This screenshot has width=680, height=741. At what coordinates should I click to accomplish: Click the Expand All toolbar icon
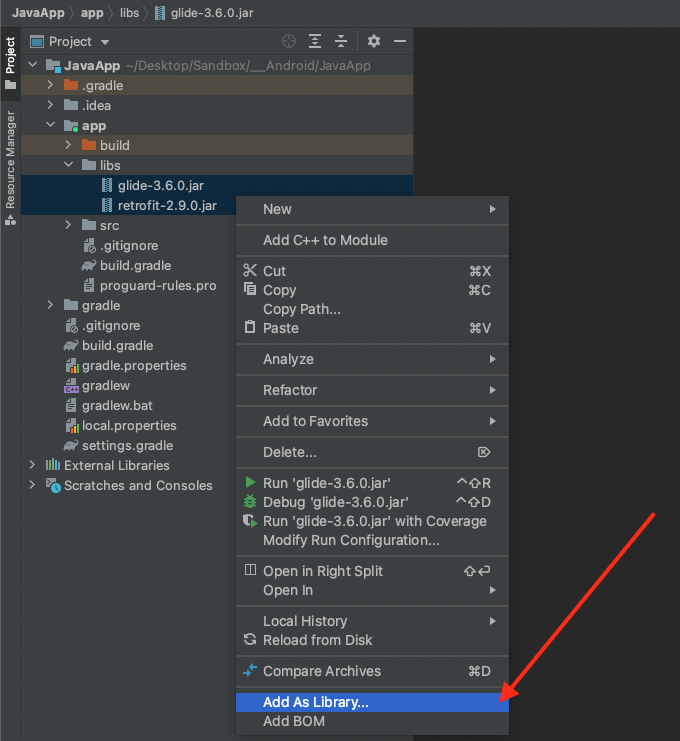315,42
